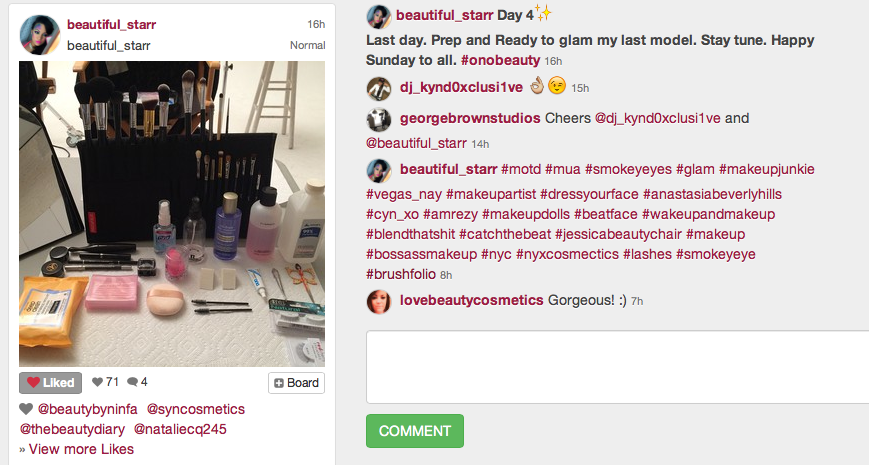Open #onobeauty hashtag link
Screen dimensions: 869x465
pos(500,60)
